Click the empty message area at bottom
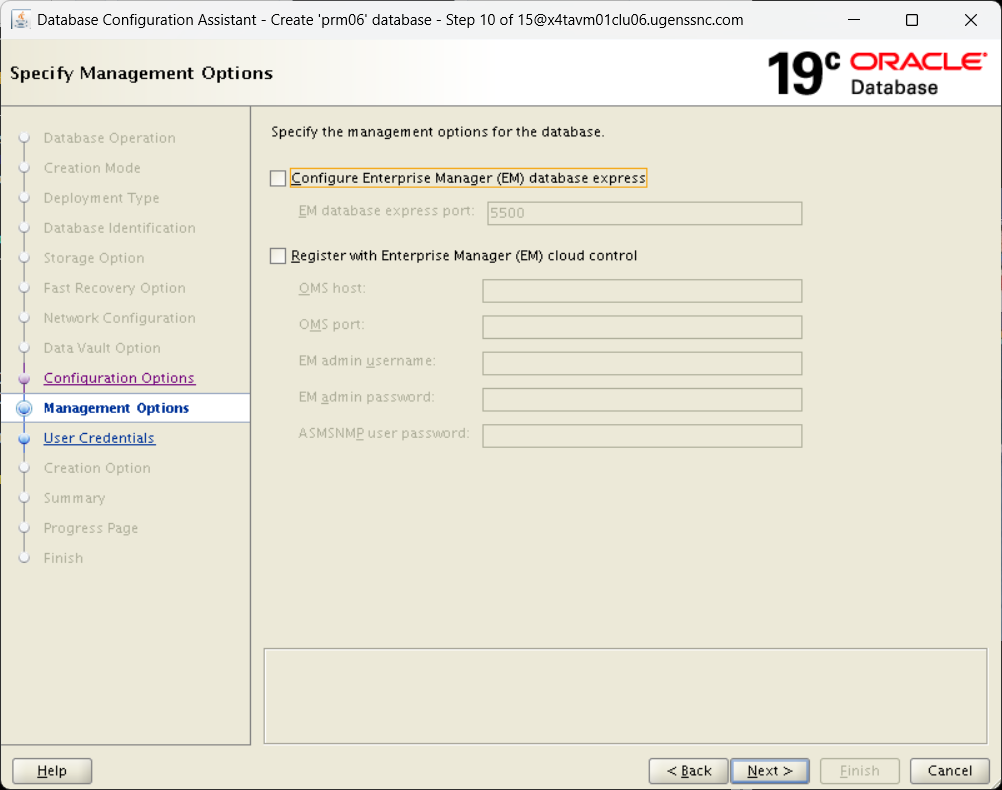This screenshot has height=790, width=1002. [625, 696]
